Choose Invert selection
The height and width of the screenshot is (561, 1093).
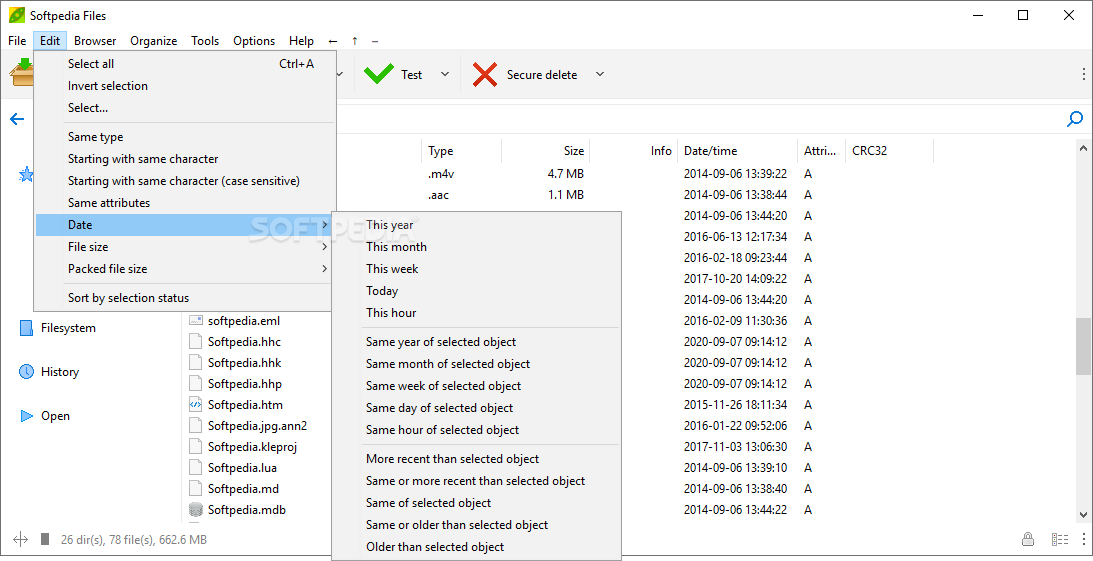coord(184,86)
